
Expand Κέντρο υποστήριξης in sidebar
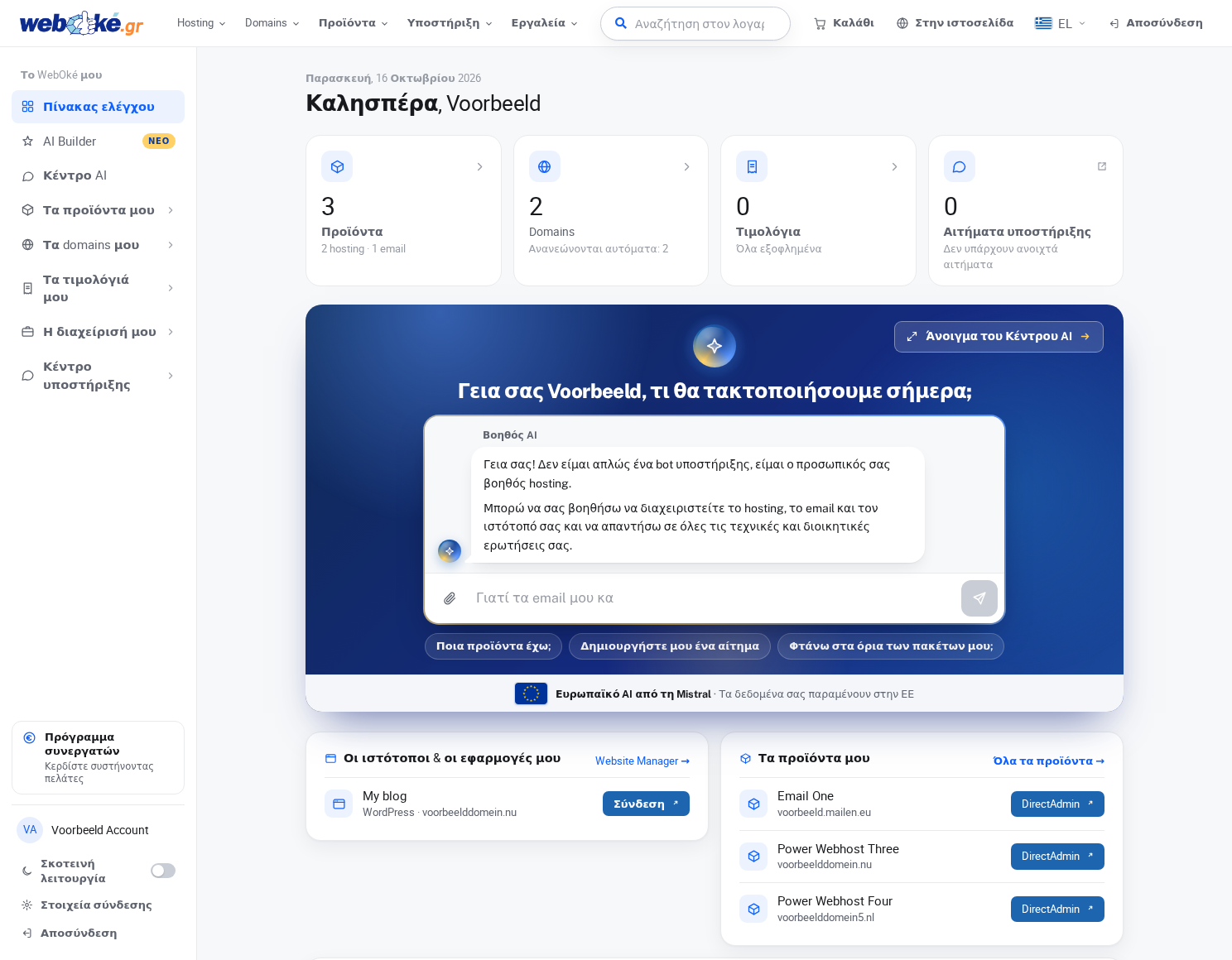pos(98,376)
